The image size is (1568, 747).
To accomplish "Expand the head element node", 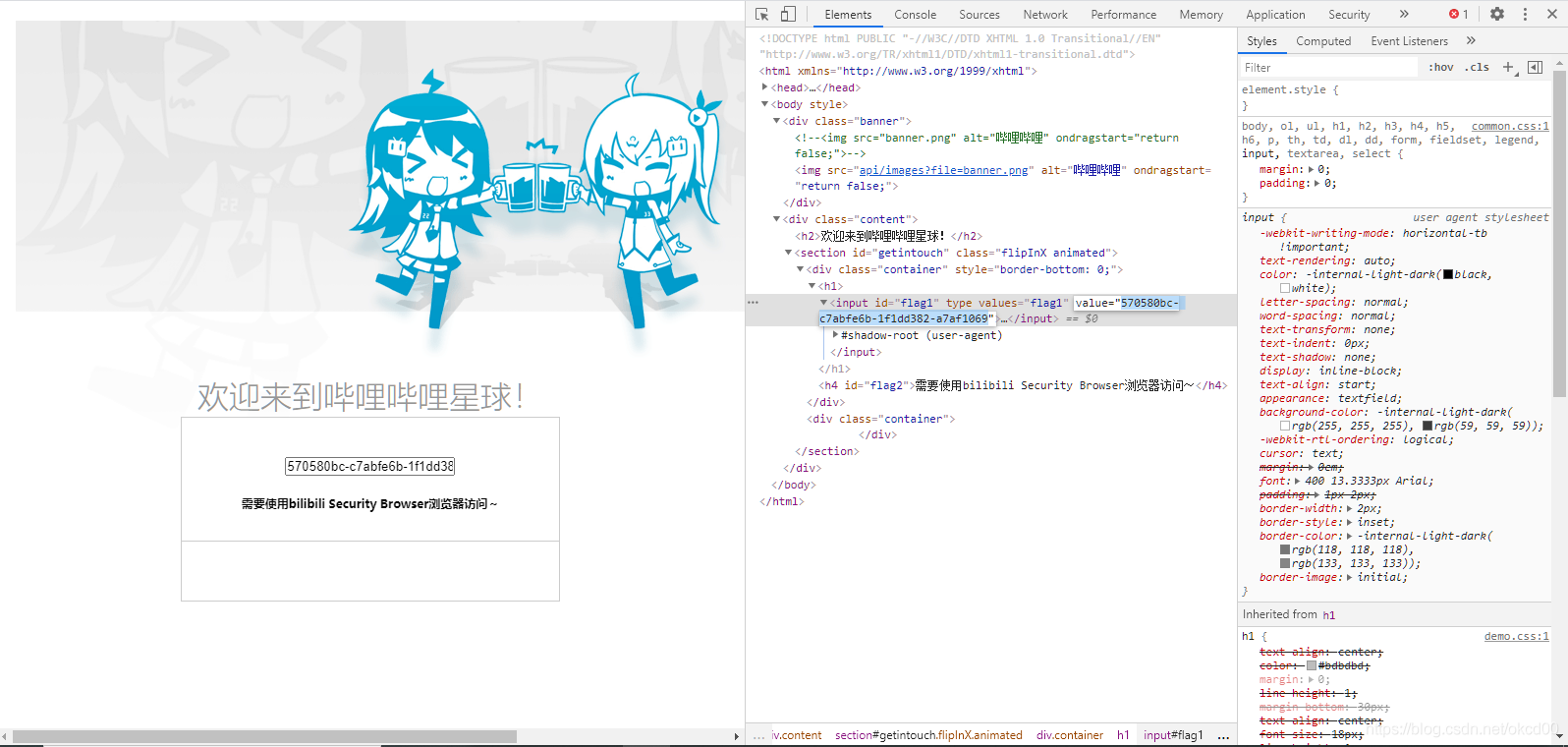I will coord(765,87).
